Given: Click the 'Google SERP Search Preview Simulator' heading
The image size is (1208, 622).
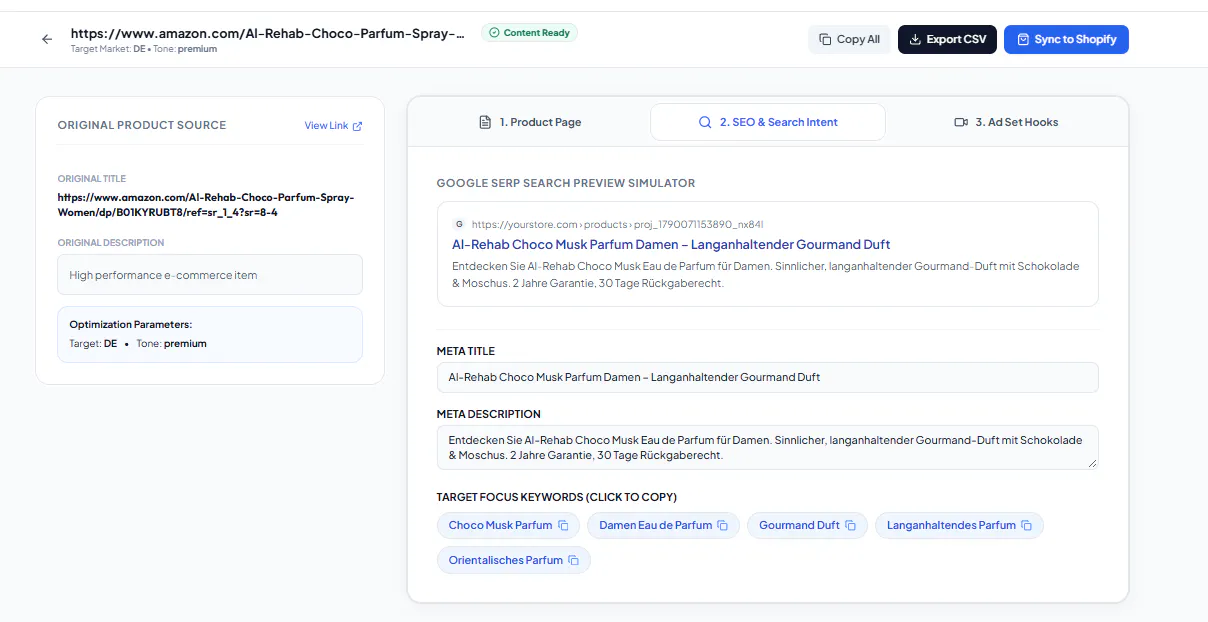Looking at the screenshot, I should [x=566, y=183].
